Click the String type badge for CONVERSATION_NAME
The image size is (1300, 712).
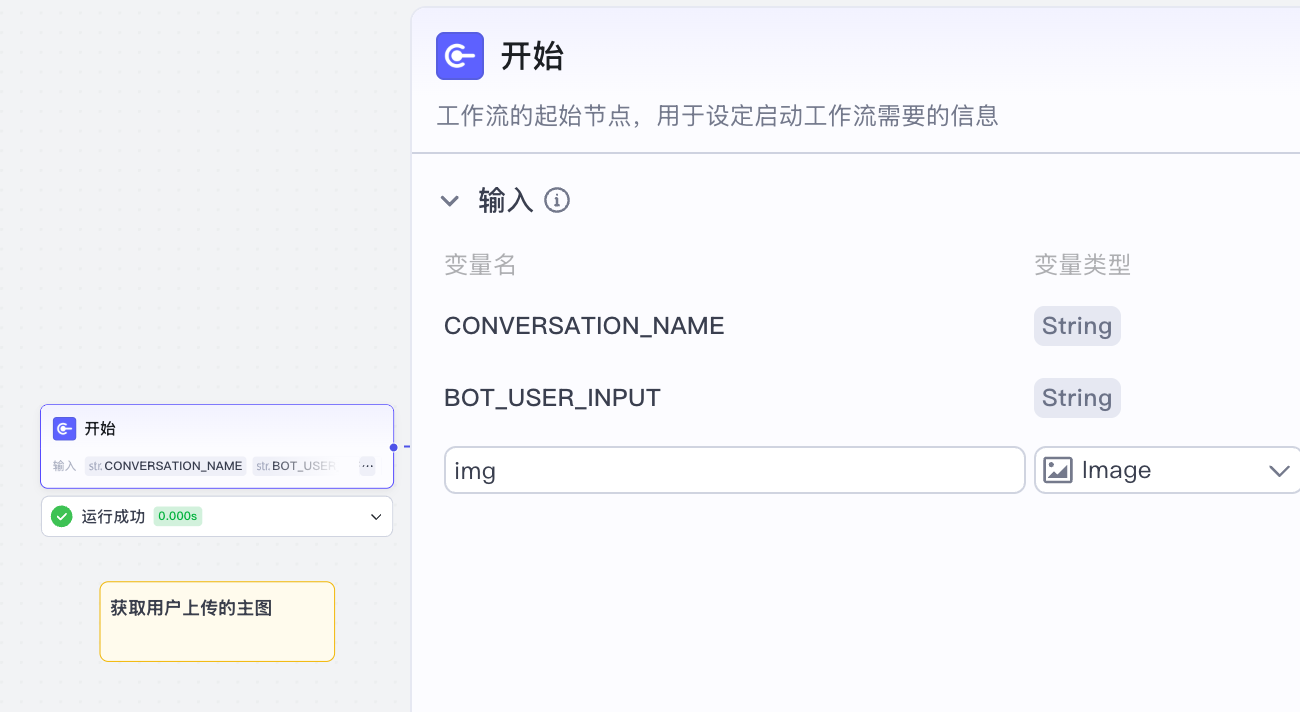tap(1077, 326)
